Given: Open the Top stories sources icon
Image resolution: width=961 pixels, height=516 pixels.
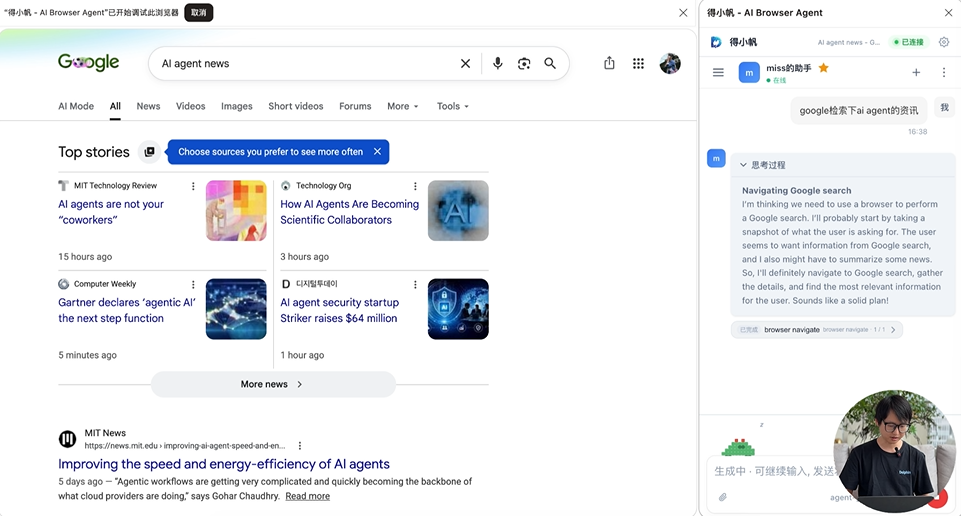Looking at the screenshot, I should 149,152.
